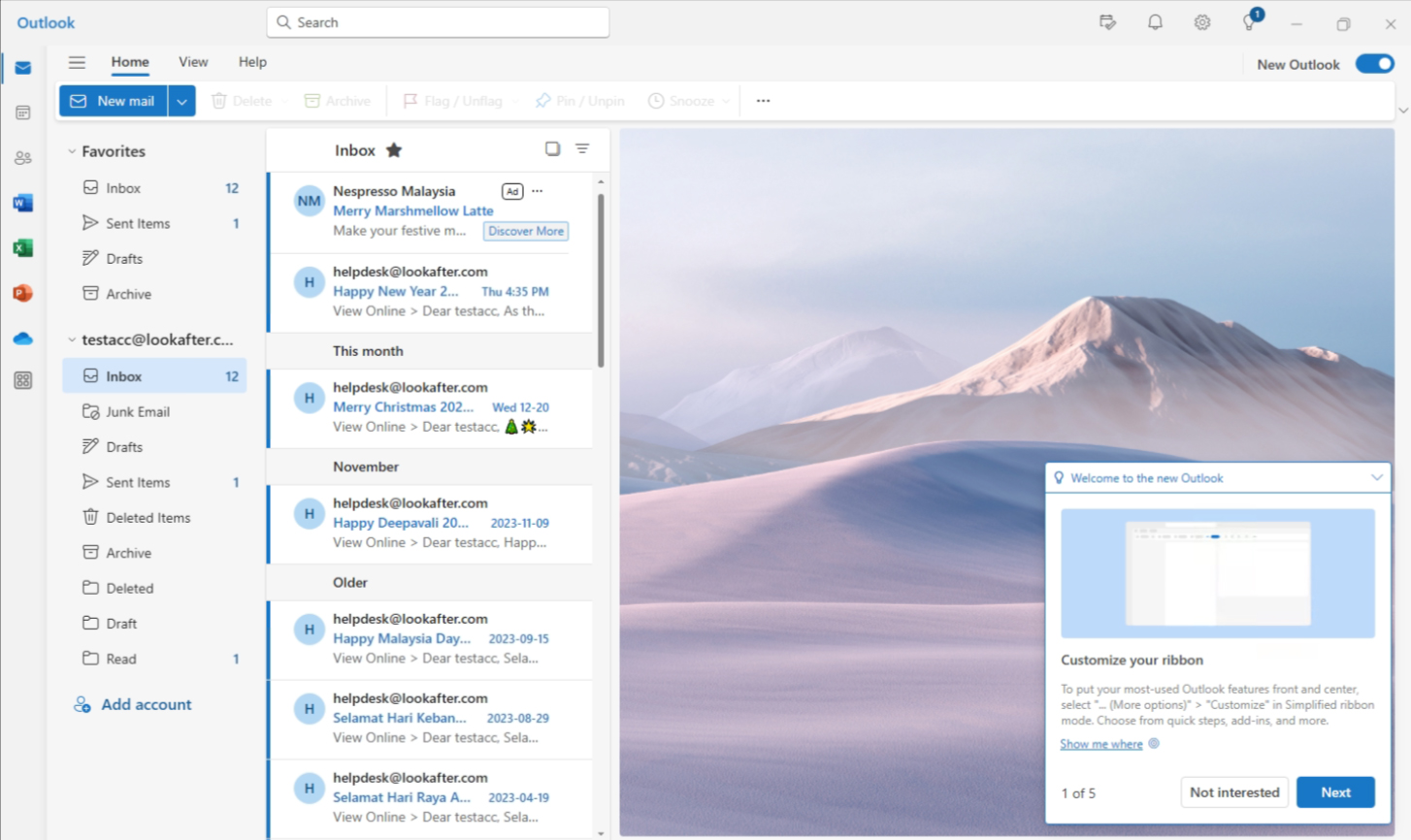Toggle the select-messages checkbox icon
1411x840 pixels.
tap(552, 148)
